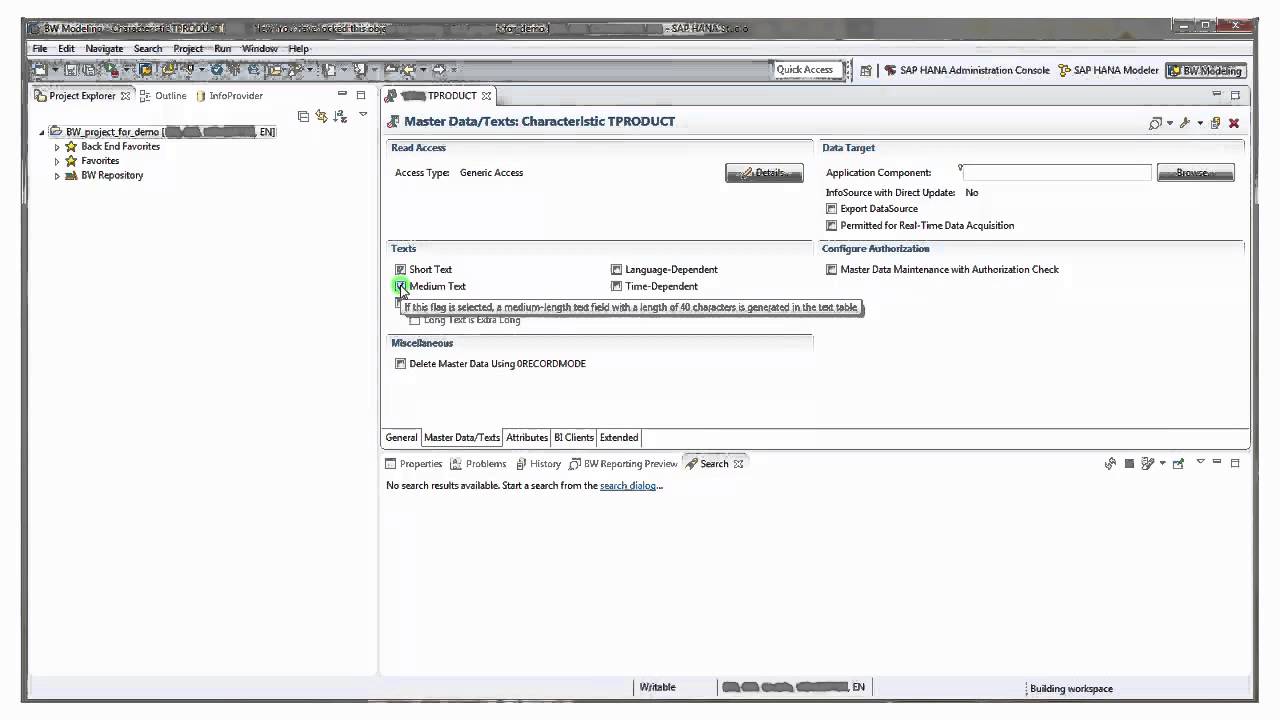
Task: Click the stop square icon in Search view
Action: tap(1129, 464)
